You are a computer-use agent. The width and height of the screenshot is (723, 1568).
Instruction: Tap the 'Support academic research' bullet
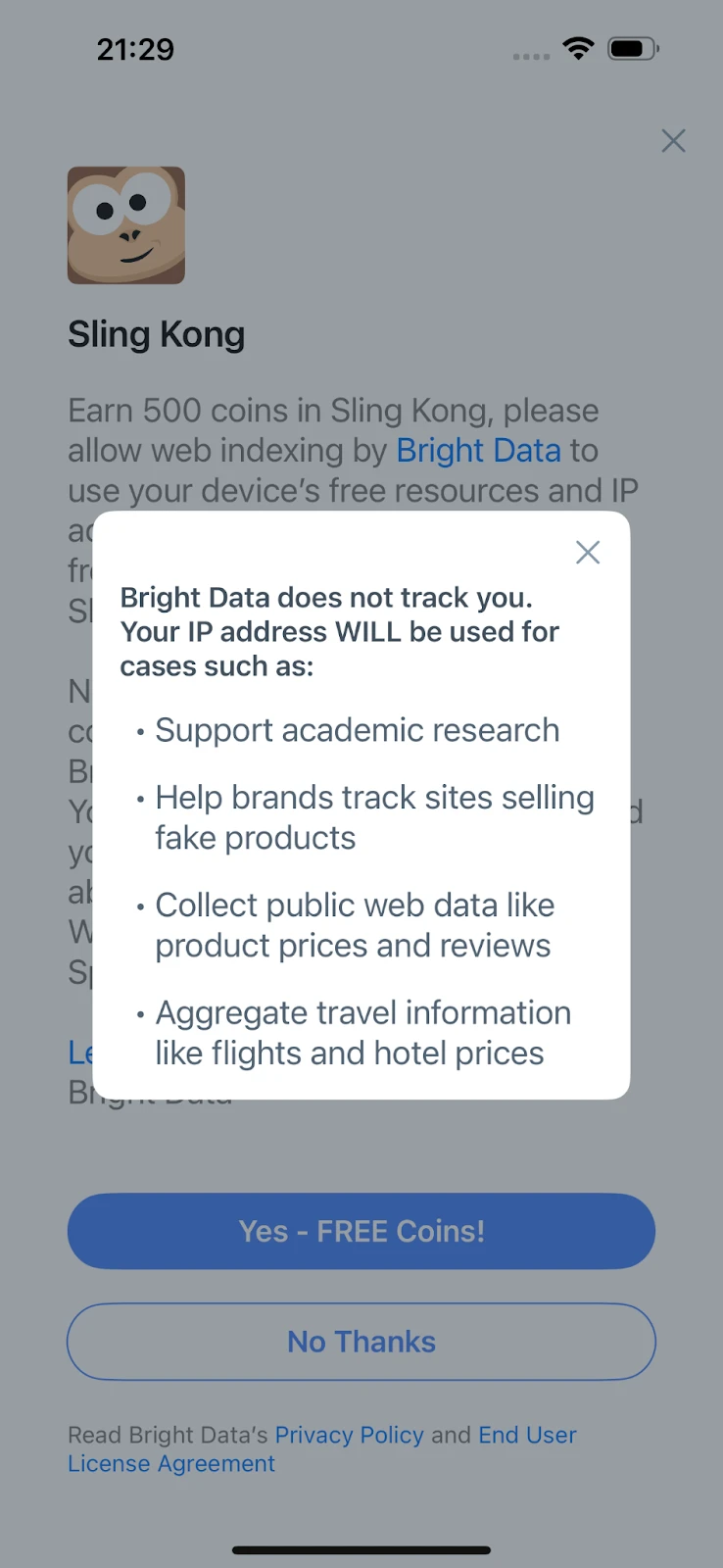pos(357,730)
